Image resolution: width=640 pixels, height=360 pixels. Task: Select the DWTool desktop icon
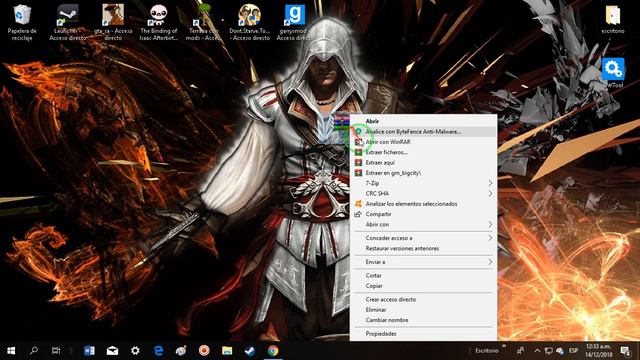[x=613, y=73]
